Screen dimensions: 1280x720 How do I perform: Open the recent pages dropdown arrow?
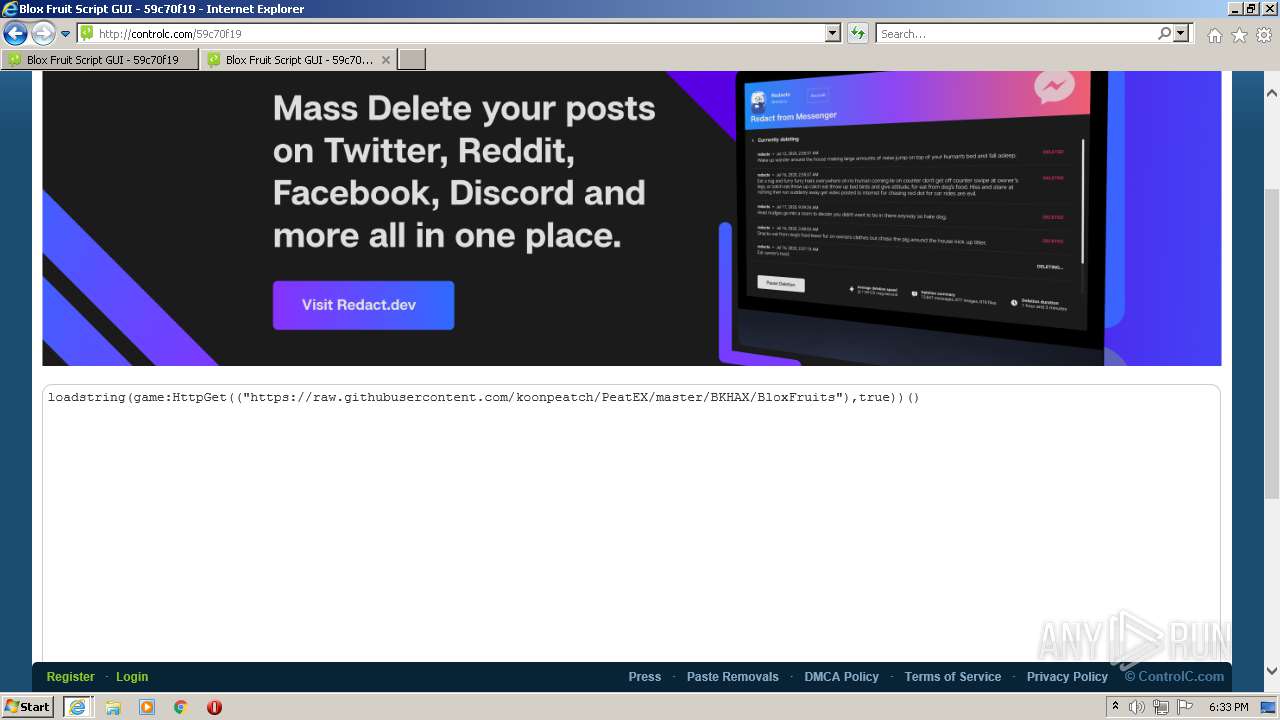click(66, 34)
